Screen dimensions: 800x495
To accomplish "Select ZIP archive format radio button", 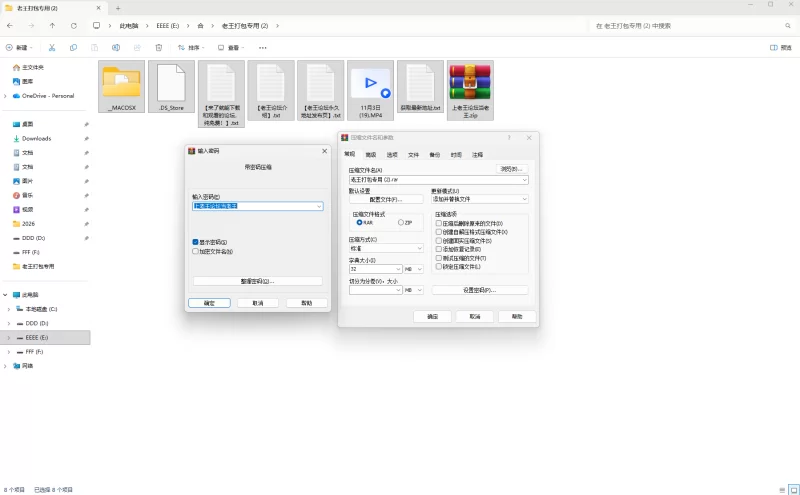I will pyautogui.click(x=401, y=222).
